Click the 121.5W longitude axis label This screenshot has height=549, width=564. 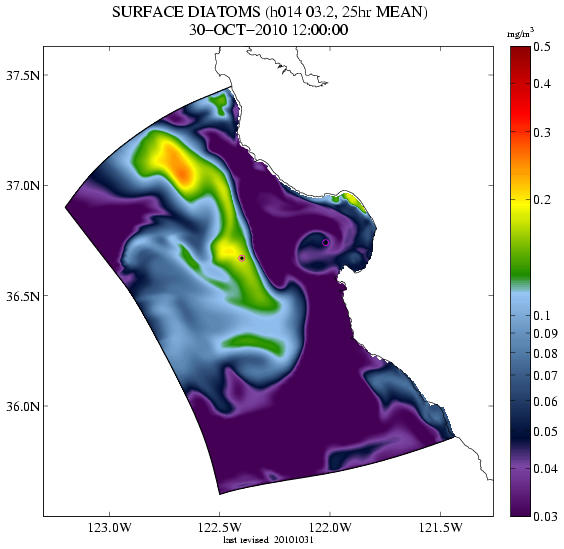click(441, 528)
